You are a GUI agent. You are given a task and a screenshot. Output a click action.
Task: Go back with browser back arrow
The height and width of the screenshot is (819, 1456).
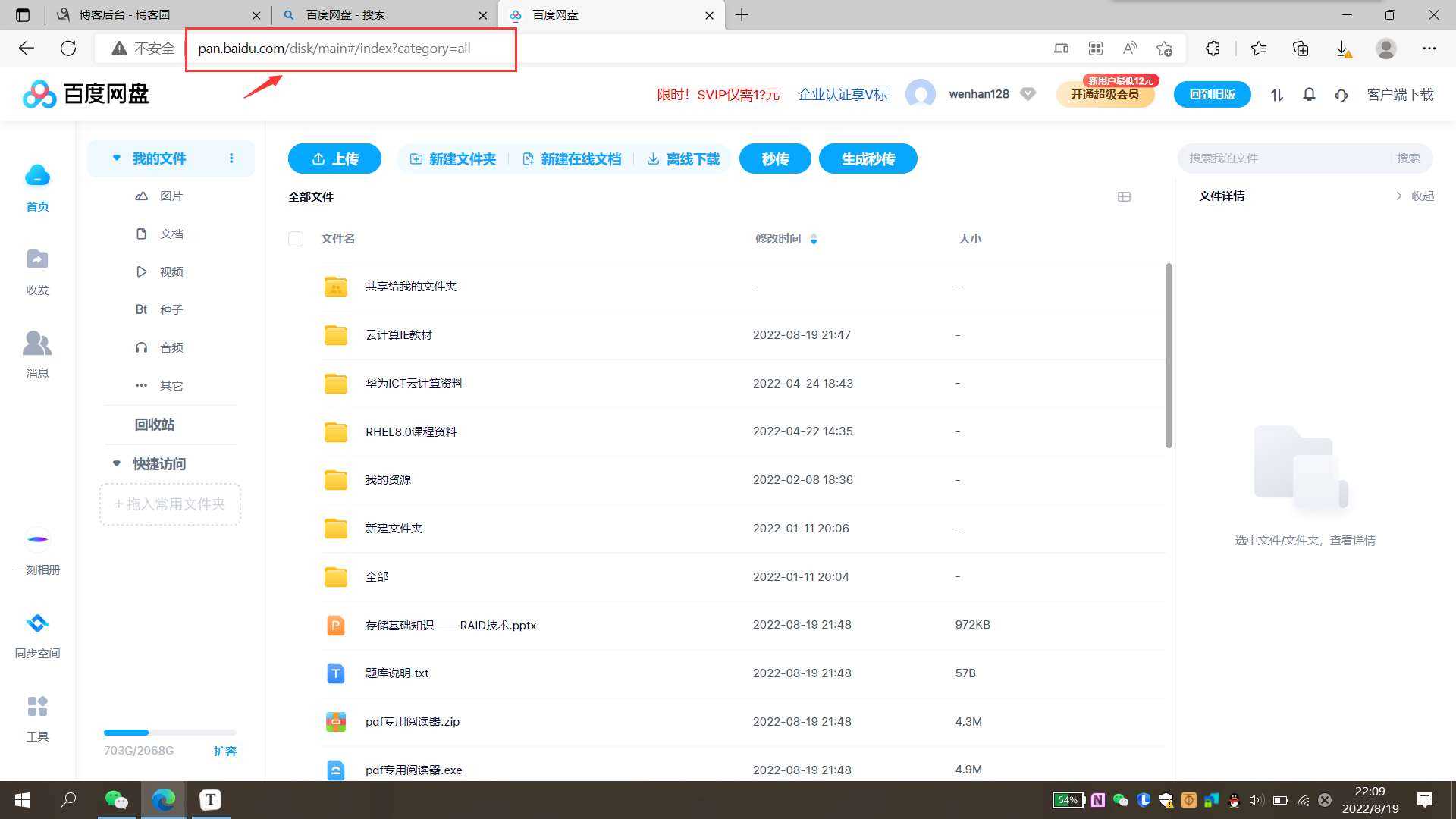(27, 49)
